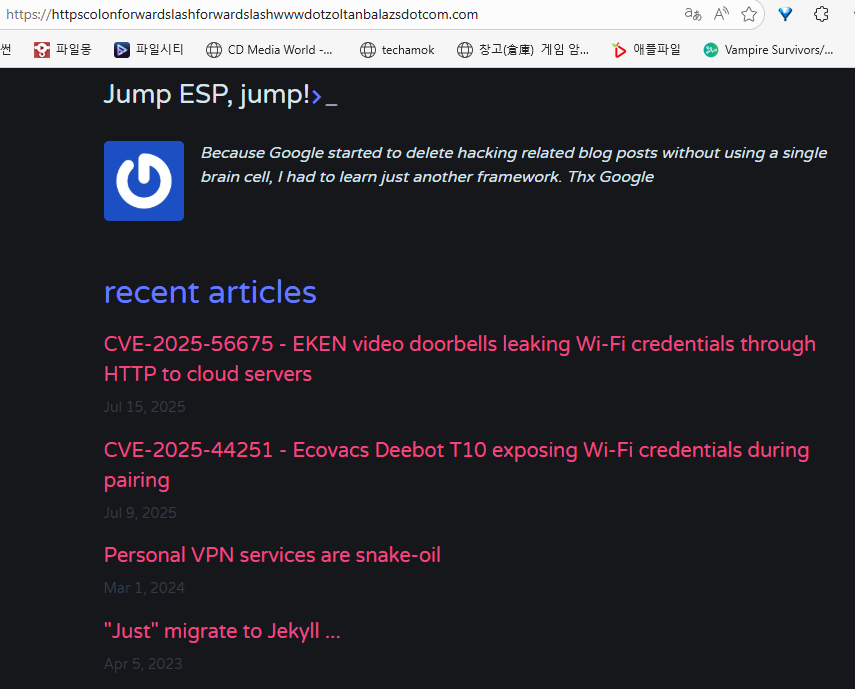Click the translate page icon in address bar
Image resolution: width=855 pixels, height=689 pixels.
pyautogui.click(x=693, y=14)
